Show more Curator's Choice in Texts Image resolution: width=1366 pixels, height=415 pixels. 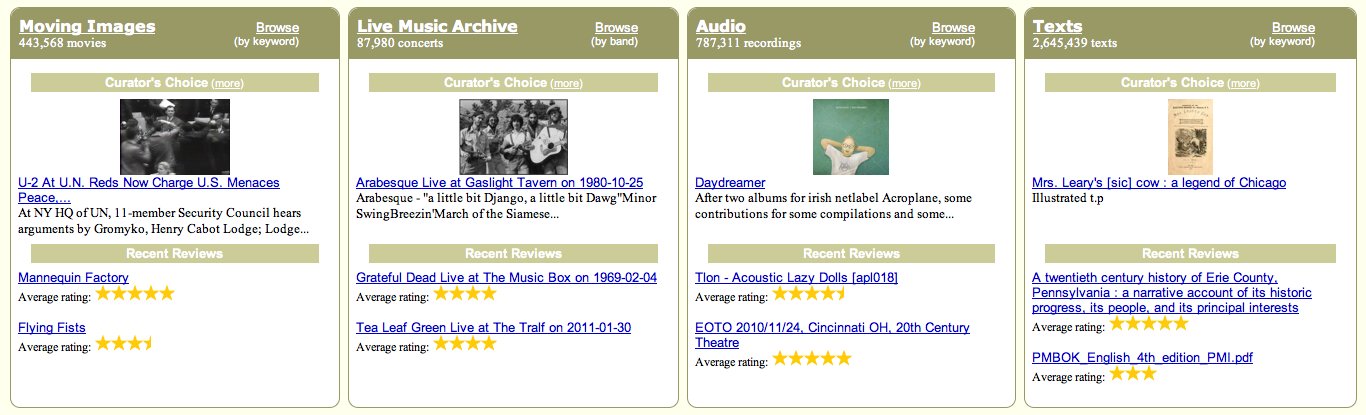[x=1244, y=83]
